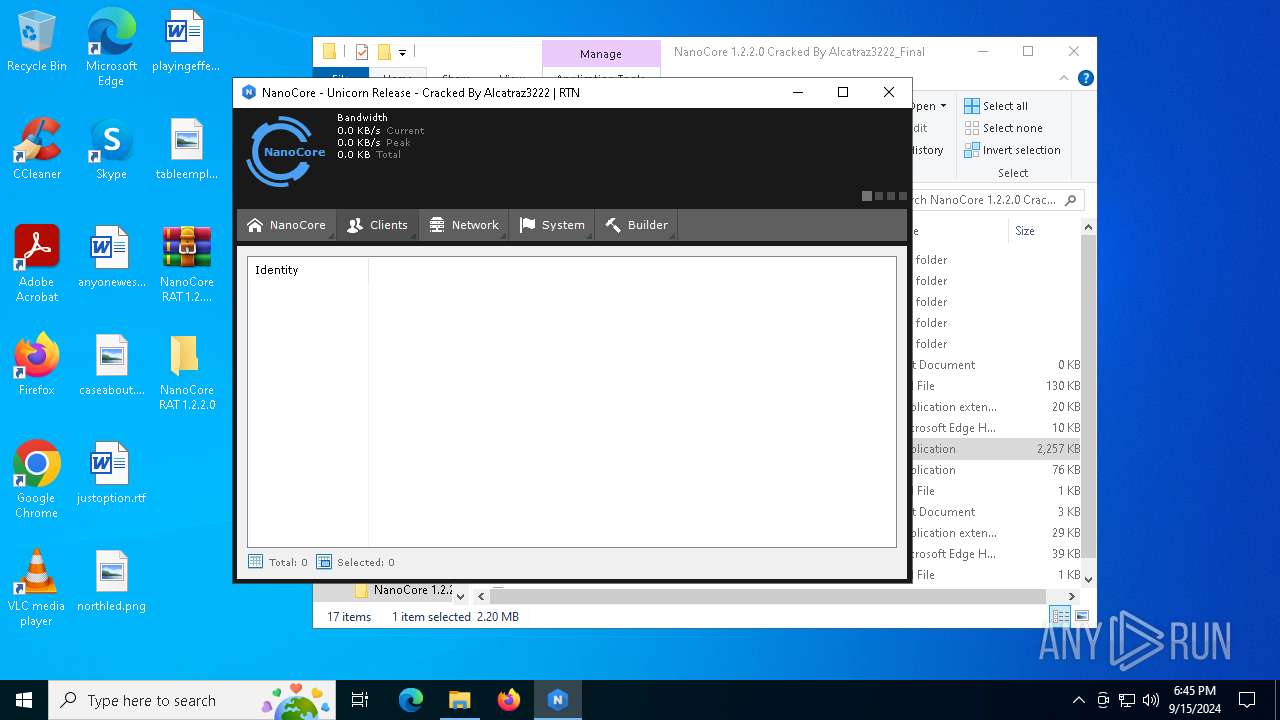This screenshot has width=1280, height=720.
Task: Click the NanoCore logo in header
Action: [x=286, y=151]
